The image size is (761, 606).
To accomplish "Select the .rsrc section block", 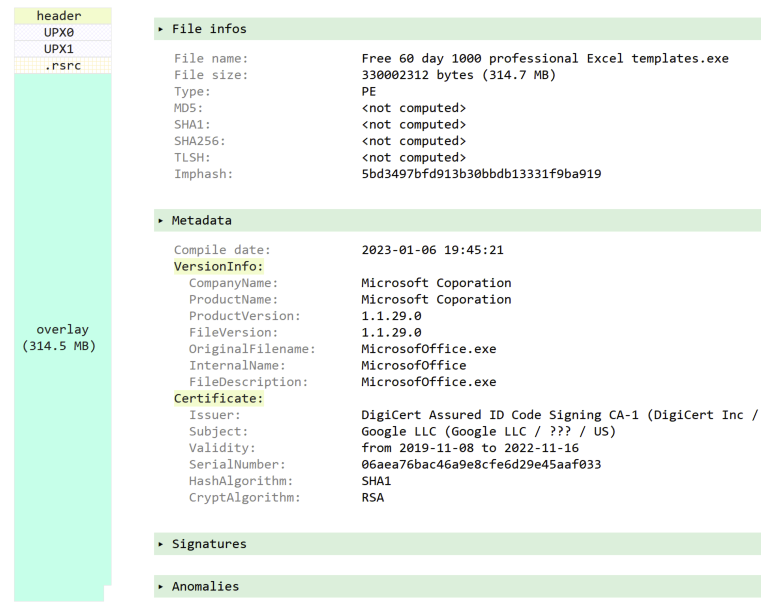I will tap(63, 66).
